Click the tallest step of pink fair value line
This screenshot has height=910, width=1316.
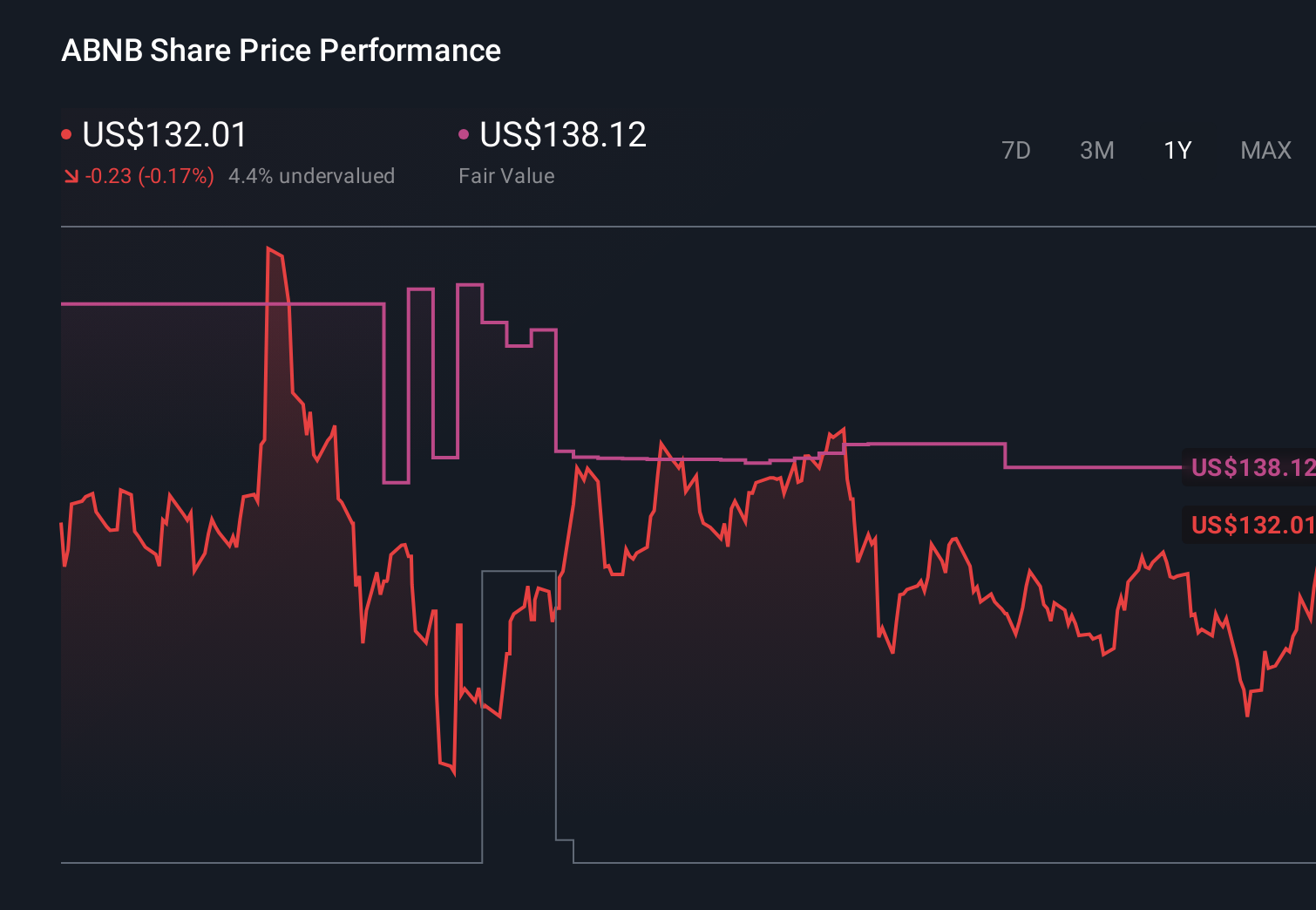pos(470,285)
